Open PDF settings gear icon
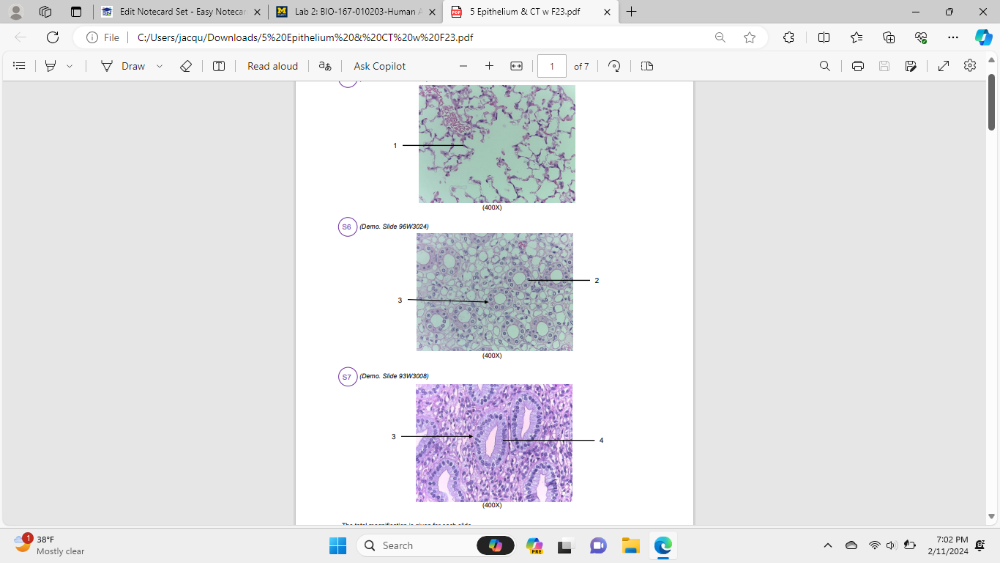1000x563 pixels. (969, 66)
